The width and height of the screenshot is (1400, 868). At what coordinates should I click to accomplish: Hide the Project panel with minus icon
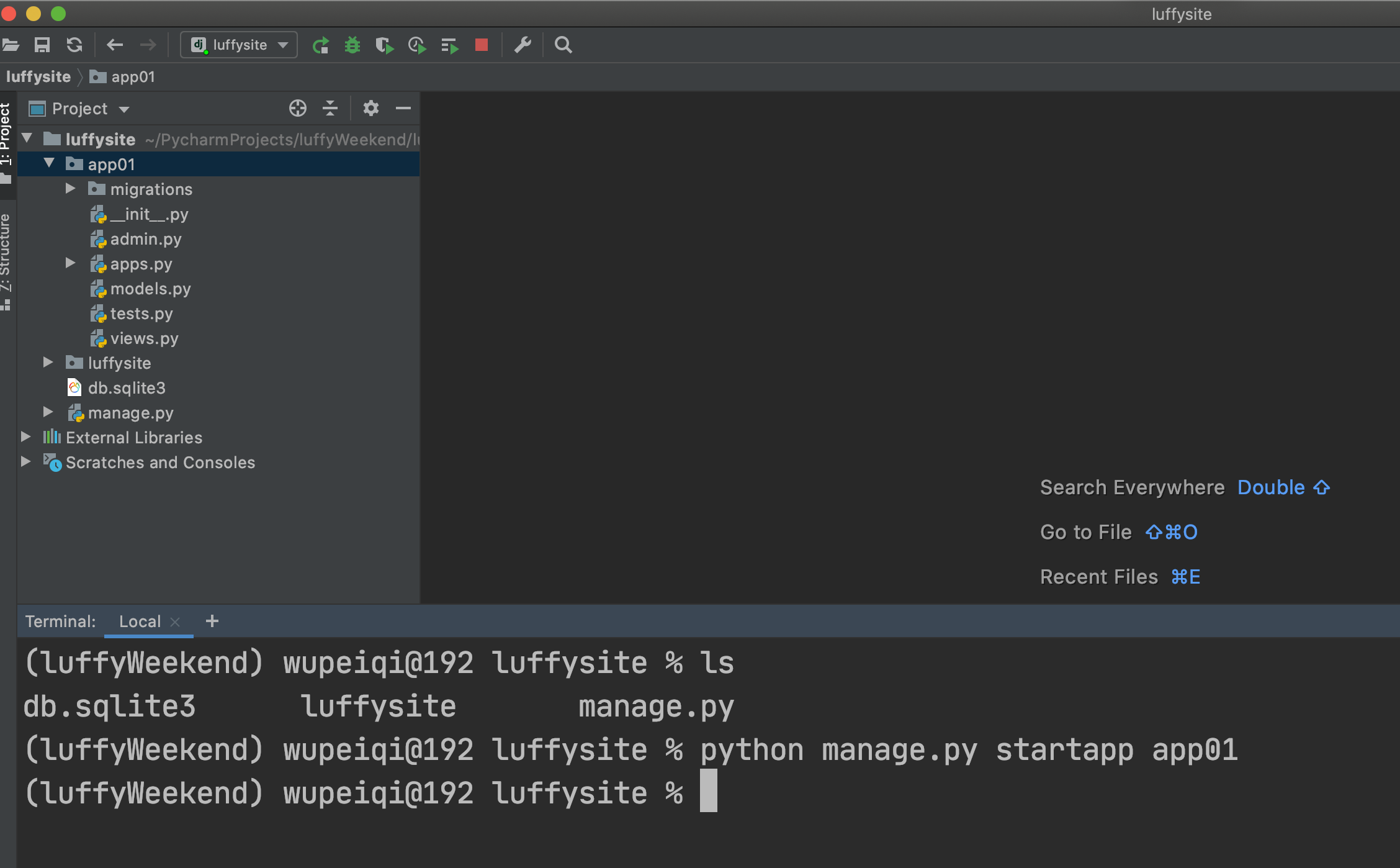click(x=403, y=109)
